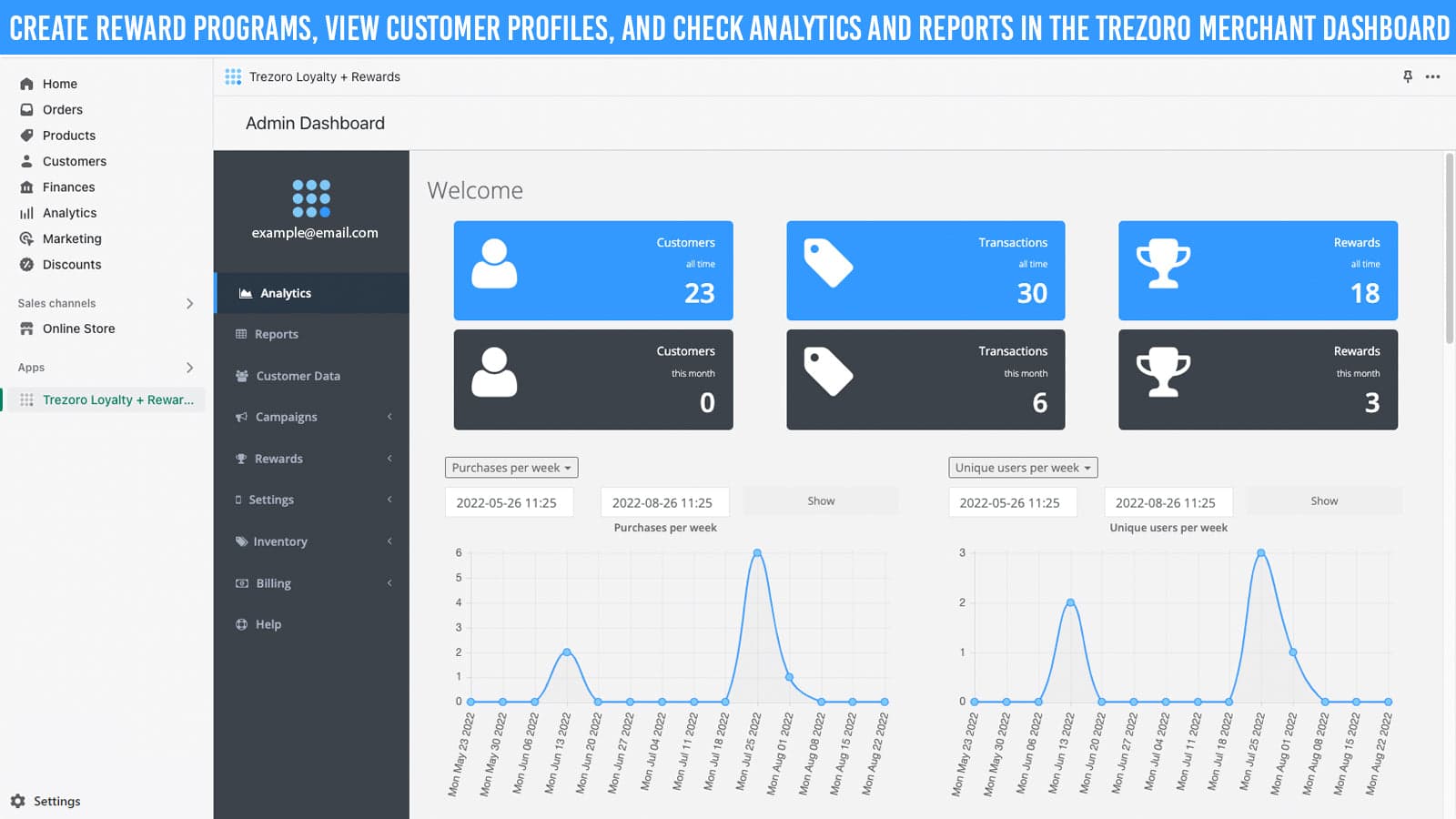Click the Trezoro dots logo in the header
The width and height of the screenshot is (1456, 819).
pyautogui.click(x=233, y=76)
